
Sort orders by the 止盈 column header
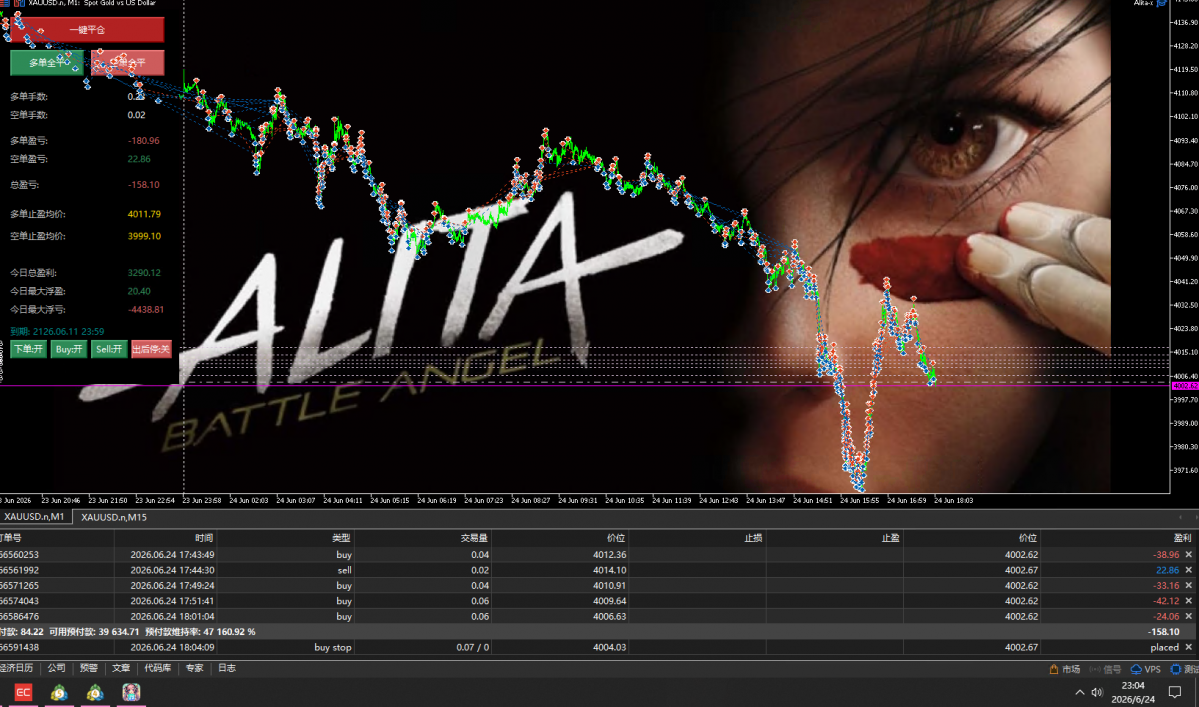tap(834, 538)
